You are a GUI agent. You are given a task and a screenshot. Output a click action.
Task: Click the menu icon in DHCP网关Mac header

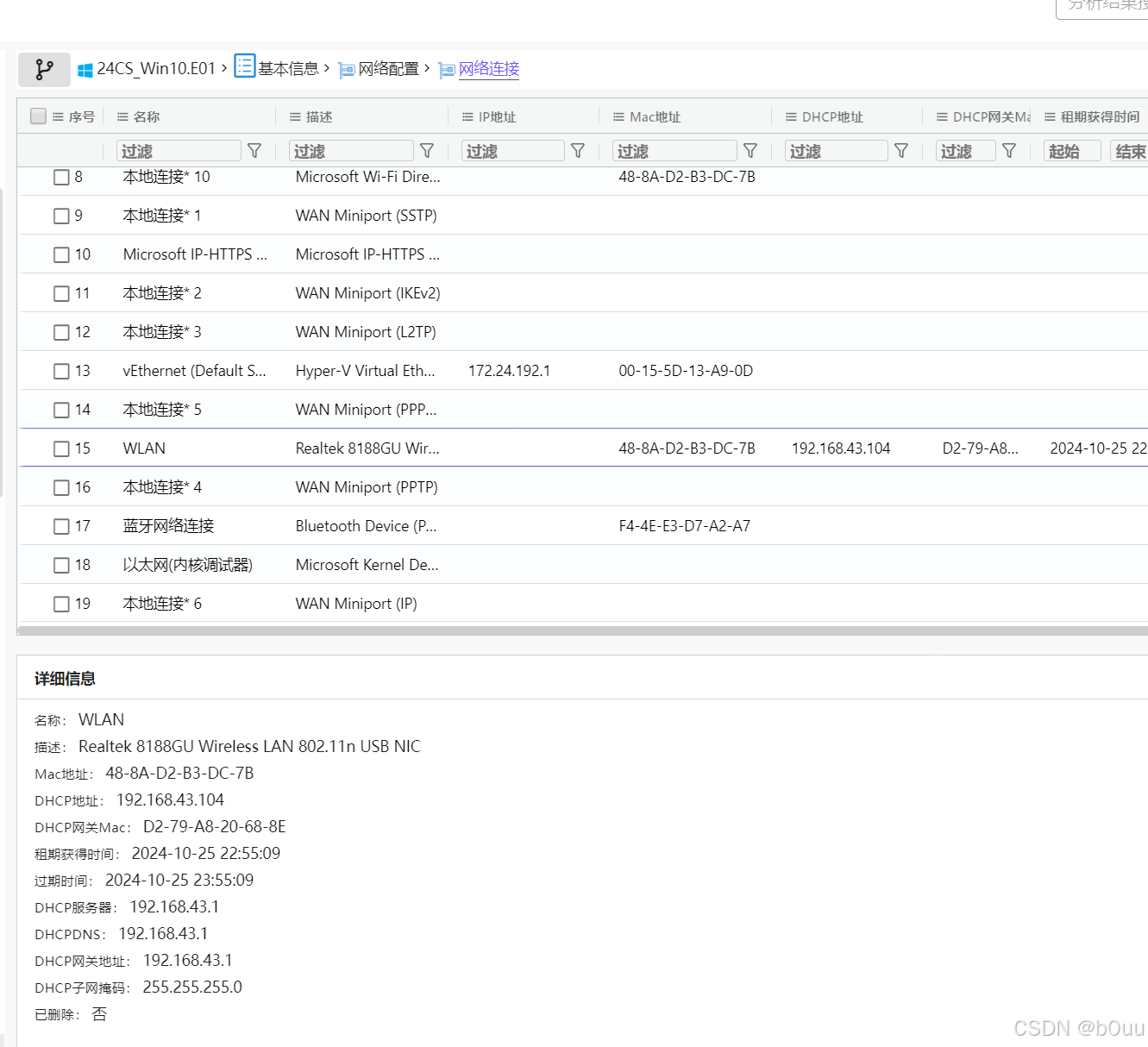pyautogui.click(x=942, y=116)
